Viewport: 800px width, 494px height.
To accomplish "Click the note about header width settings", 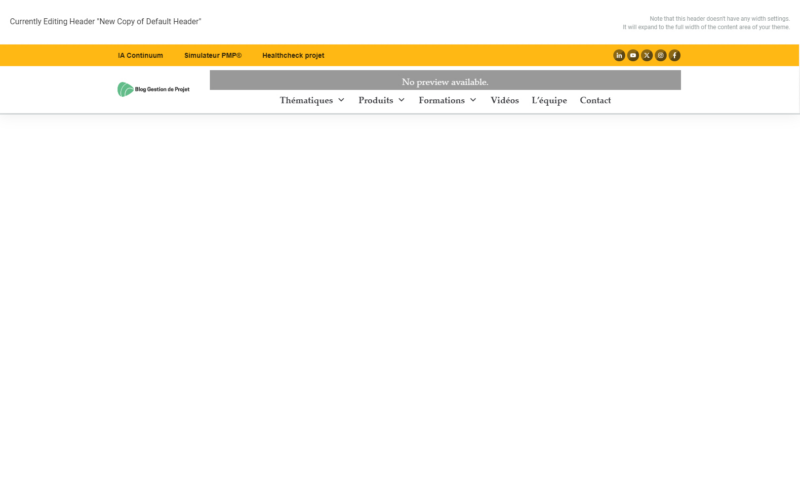I will coord(706,23).
